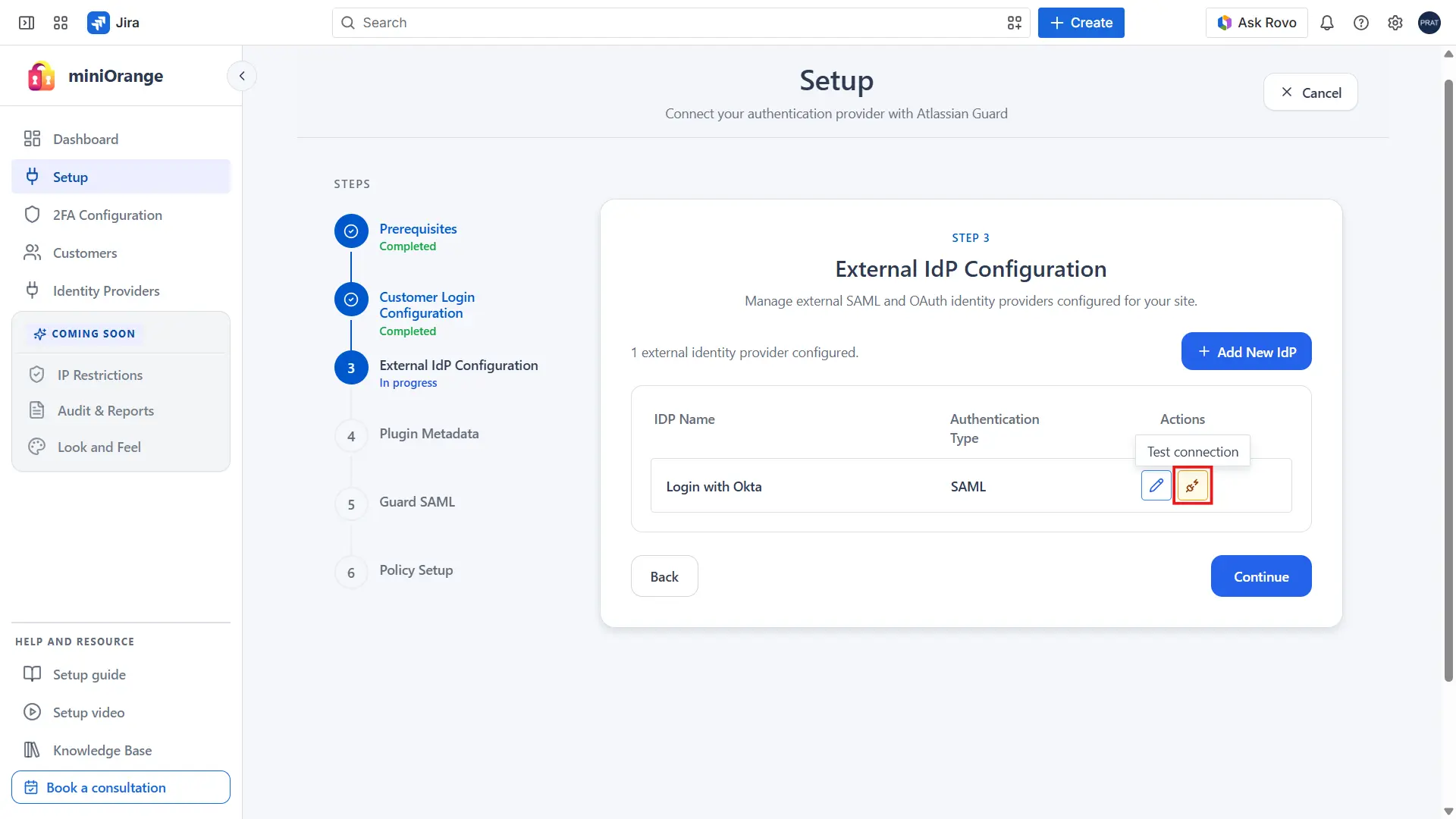This screenshot has height=819, width=1456.
Task: Open Jira settings gear
Action: (x=1395, y=23)
